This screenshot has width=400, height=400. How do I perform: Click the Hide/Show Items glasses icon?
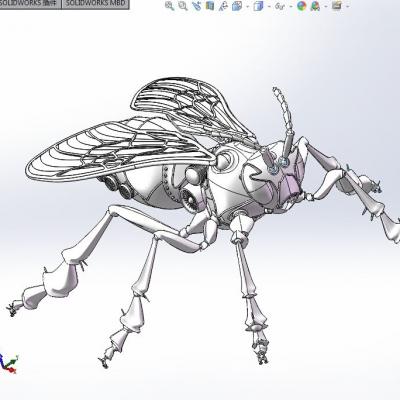(279, 6)
